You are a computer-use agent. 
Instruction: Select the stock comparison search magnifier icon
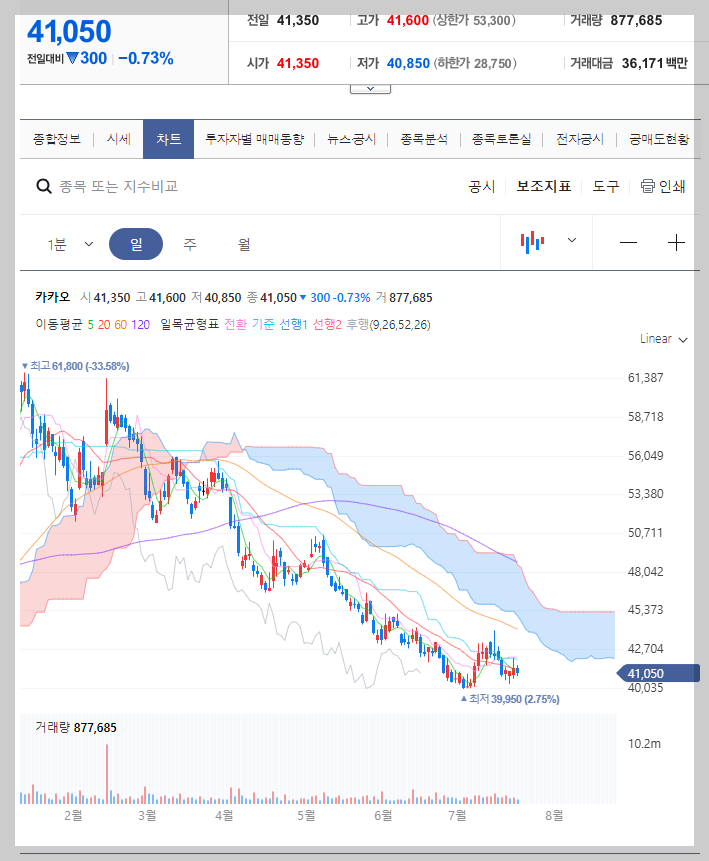(x=44, y=186)
